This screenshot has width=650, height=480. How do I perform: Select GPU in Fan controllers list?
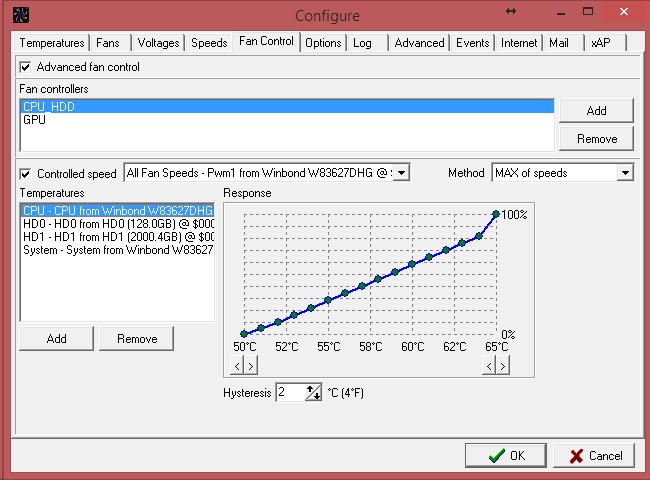(x=34, y=119)
